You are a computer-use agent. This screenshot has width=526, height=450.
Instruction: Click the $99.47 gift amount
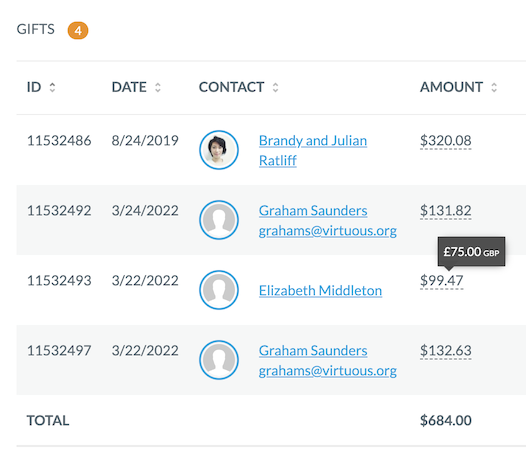pos(441,281)
